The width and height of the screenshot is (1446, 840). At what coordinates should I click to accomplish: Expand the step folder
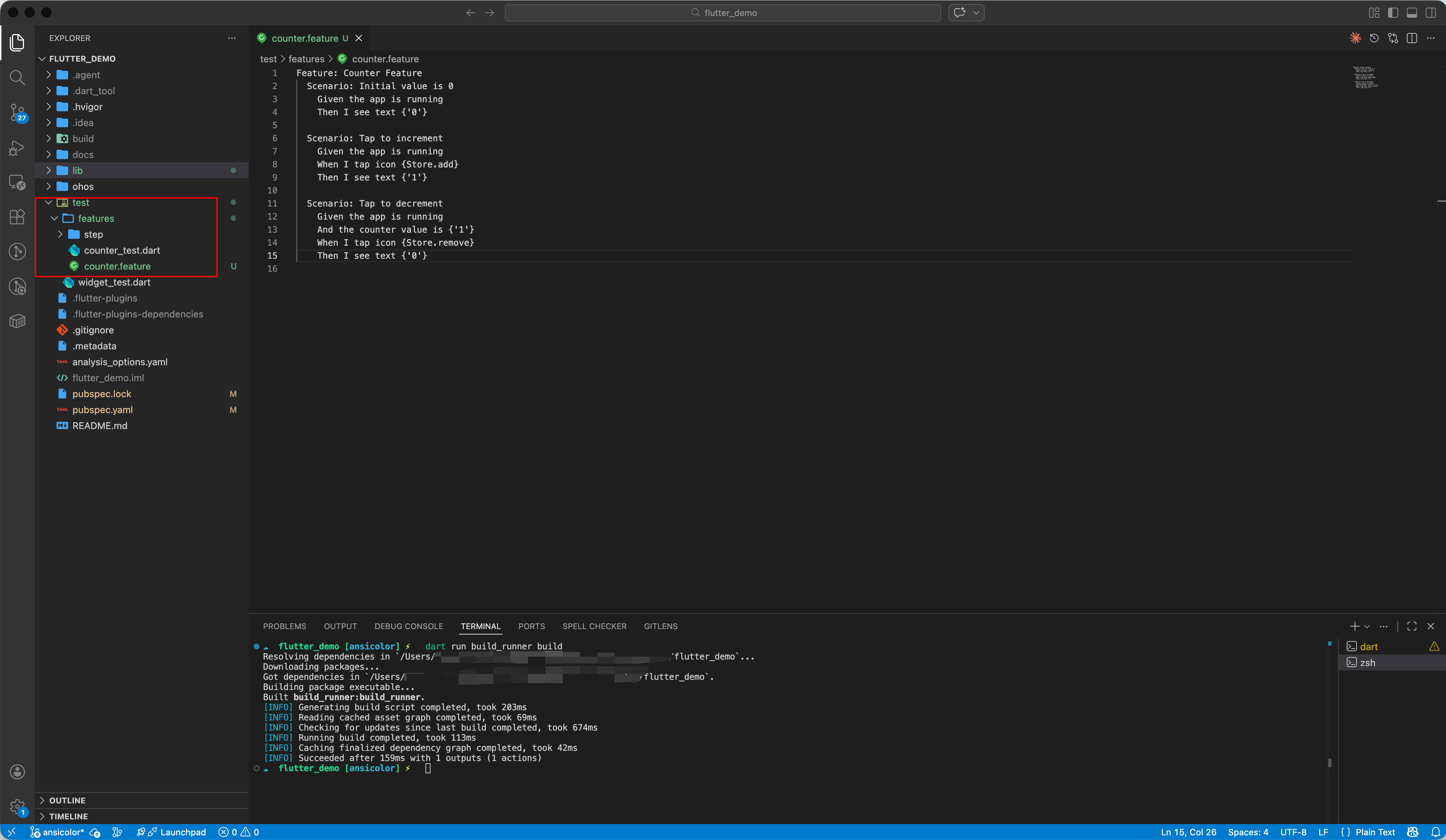click(93, 234)
